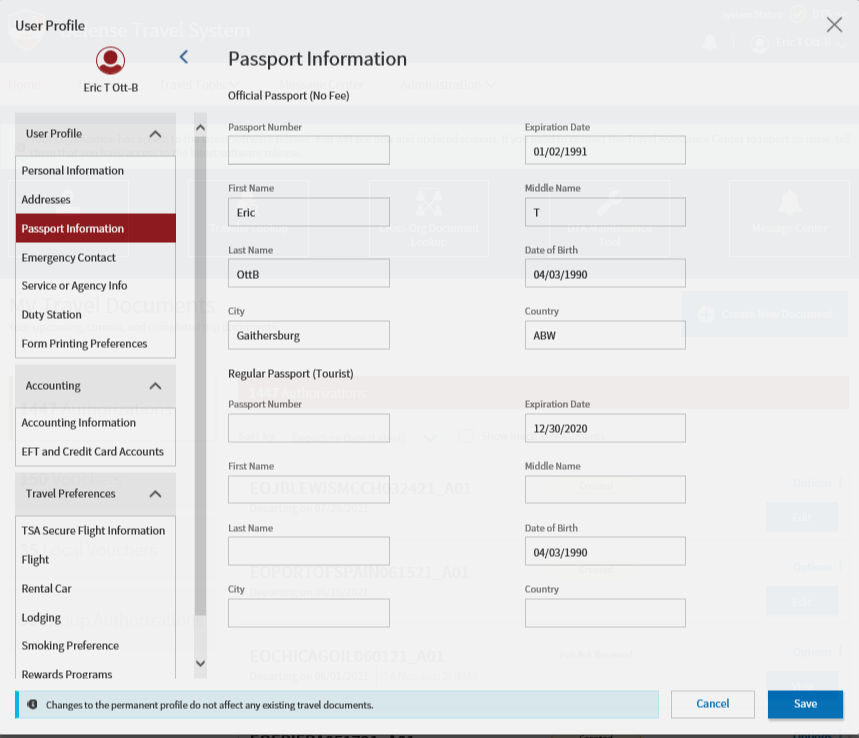Image resolution: width=859 pixels, height=738 pixels.
Task: Click the Official Passport Expiration Date field
Action: pyautogui.click(x=605, y=150)
